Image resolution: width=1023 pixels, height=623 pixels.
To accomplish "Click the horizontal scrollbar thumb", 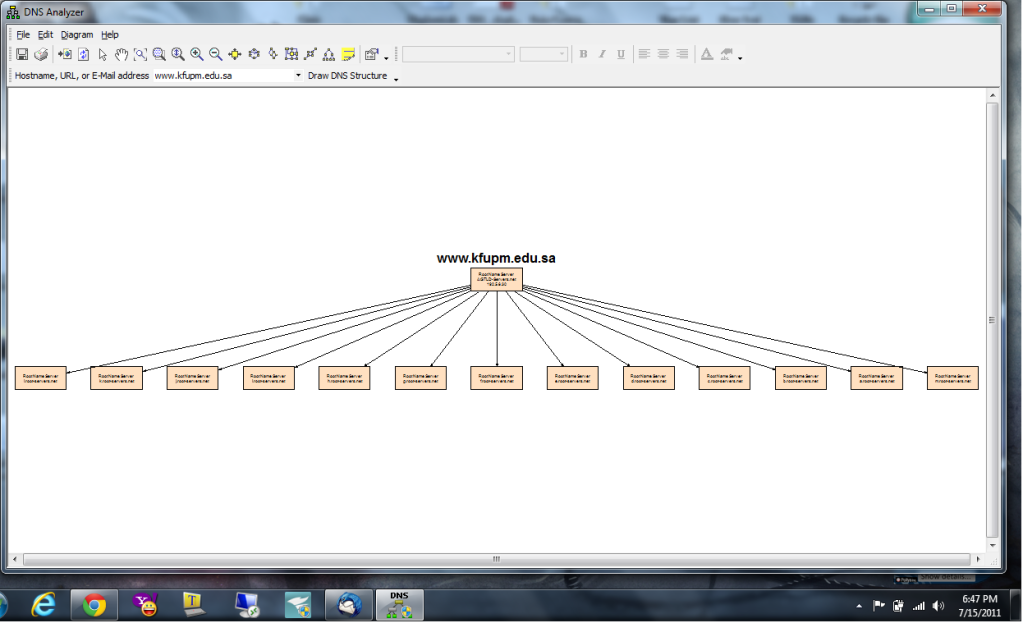I will 496,559.
